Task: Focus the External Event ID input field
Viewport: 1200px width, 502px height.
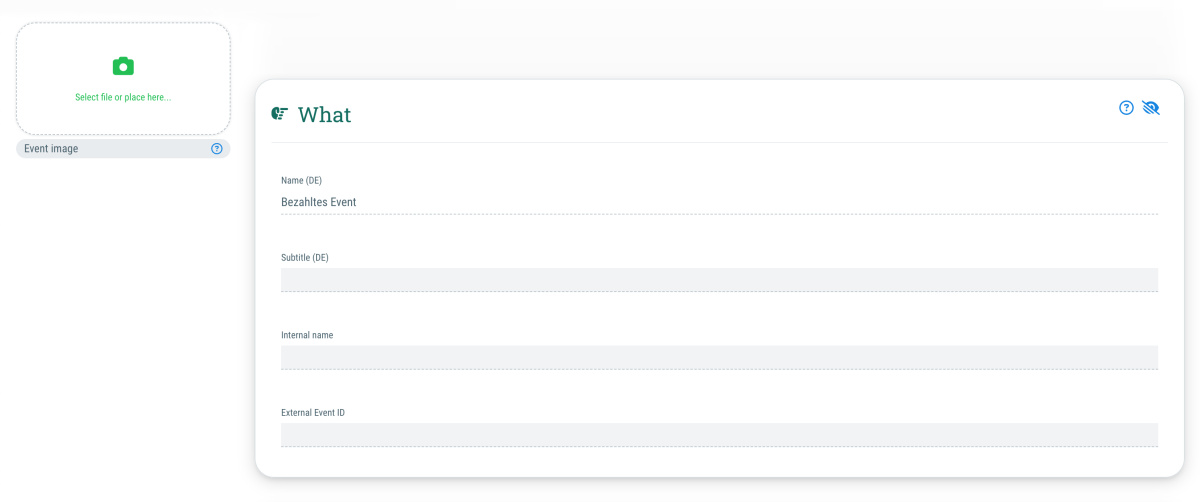Action: pyautogui.click(x=719, y=434)
